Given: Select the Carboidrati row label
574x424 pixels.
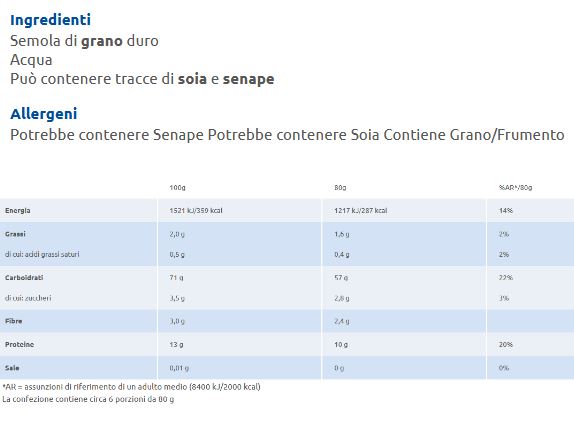Looking at the screenshot, I should 24,278.
